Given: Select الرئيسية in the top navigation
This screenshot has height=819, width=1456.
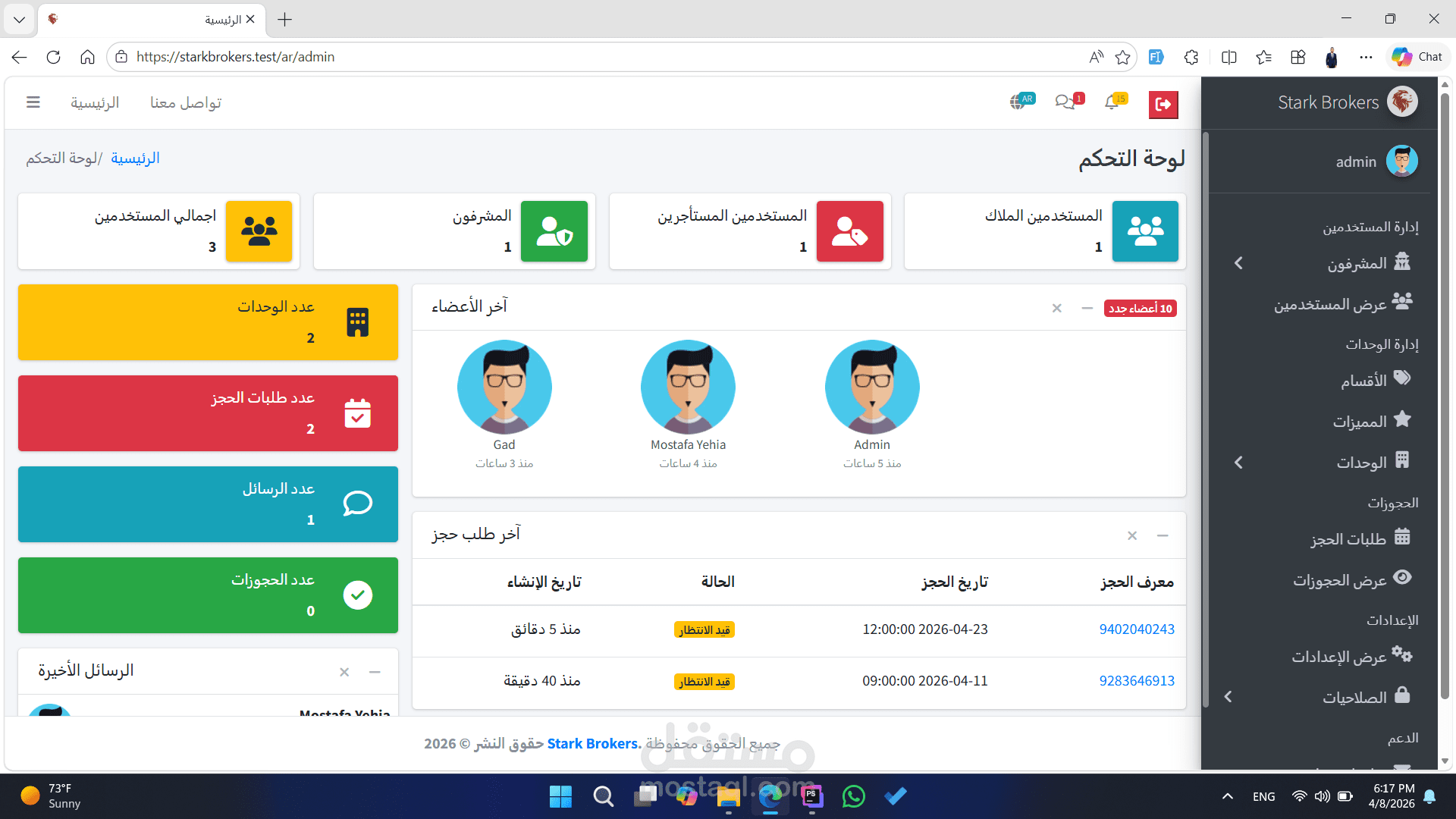Looking at the screenshot, I should coord(94,102).
